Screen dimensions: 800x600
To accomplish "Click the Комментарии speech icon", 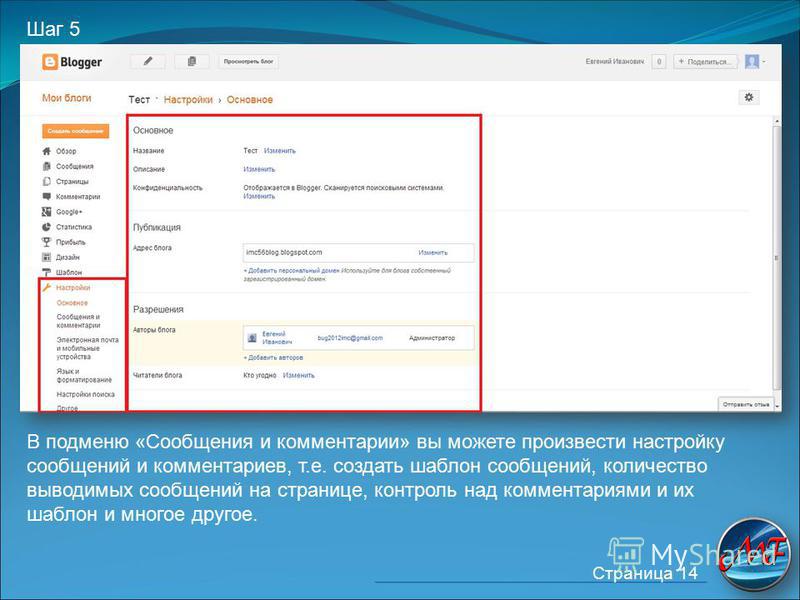I will click(x=46, y=196).
